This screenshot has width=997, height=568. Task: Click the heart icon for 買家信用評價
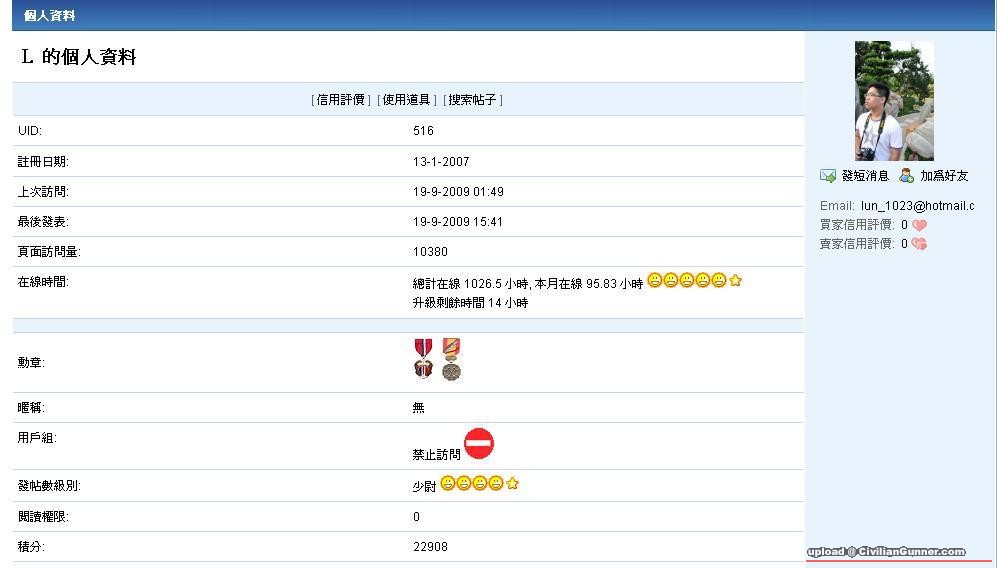pyautogui.click(x=919, y=225)
